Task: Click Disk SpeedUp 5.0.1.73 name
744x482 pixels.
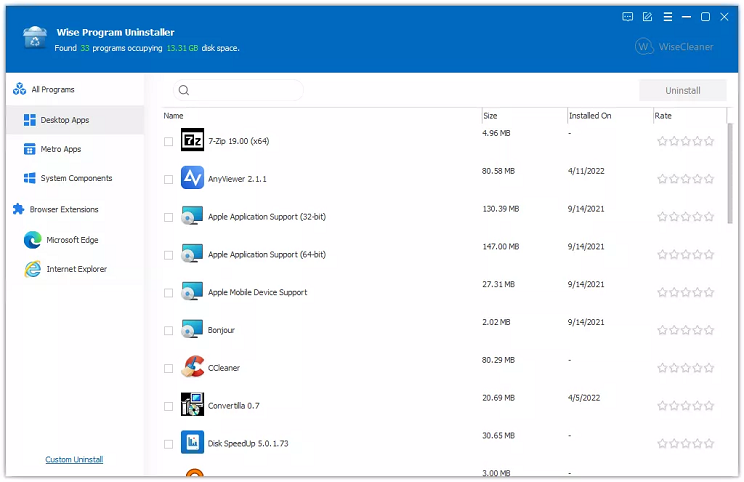Action: click(x=248, y=444)
